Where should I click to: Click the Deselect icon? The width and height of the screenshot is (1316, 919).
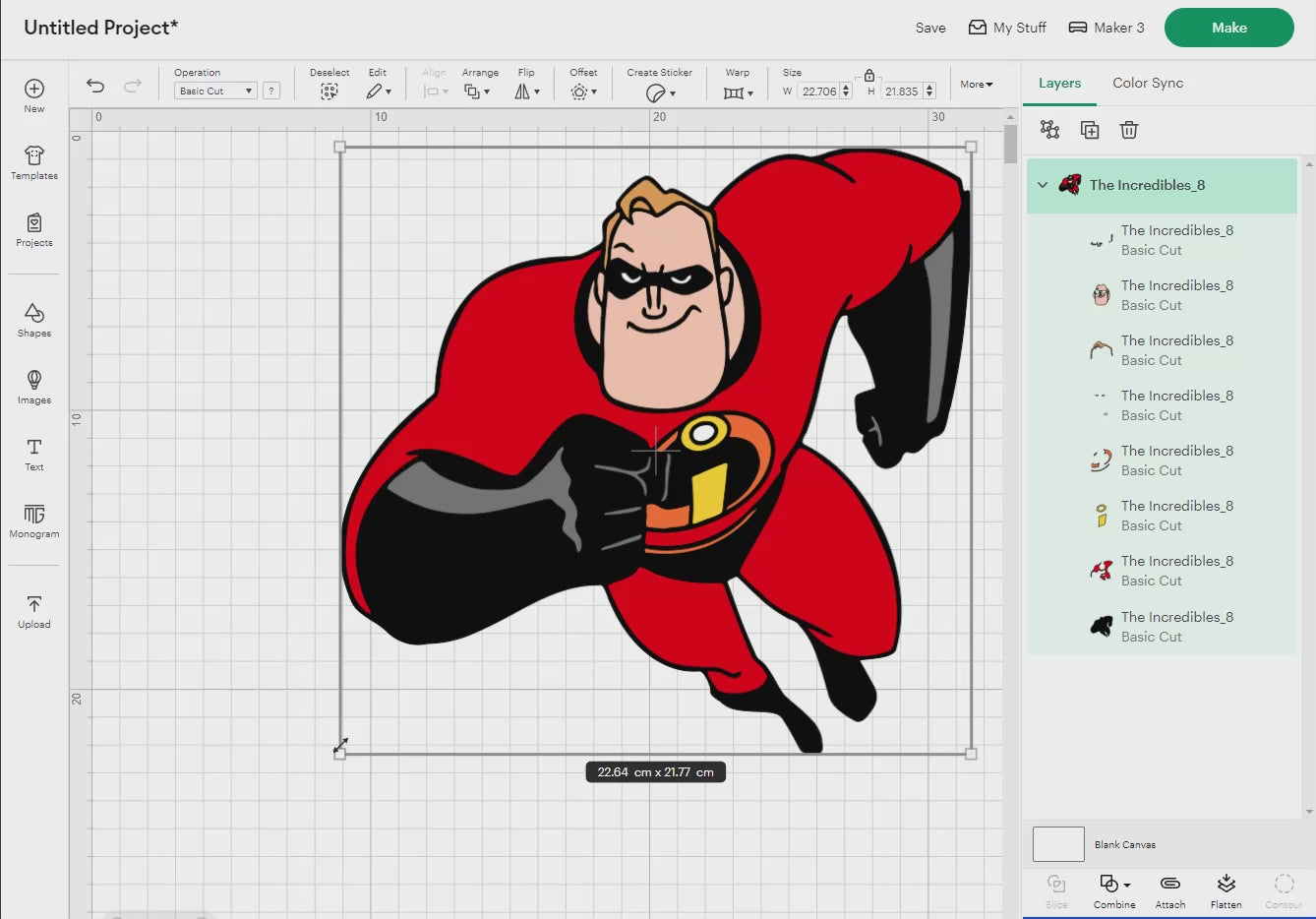click(329, 92)
